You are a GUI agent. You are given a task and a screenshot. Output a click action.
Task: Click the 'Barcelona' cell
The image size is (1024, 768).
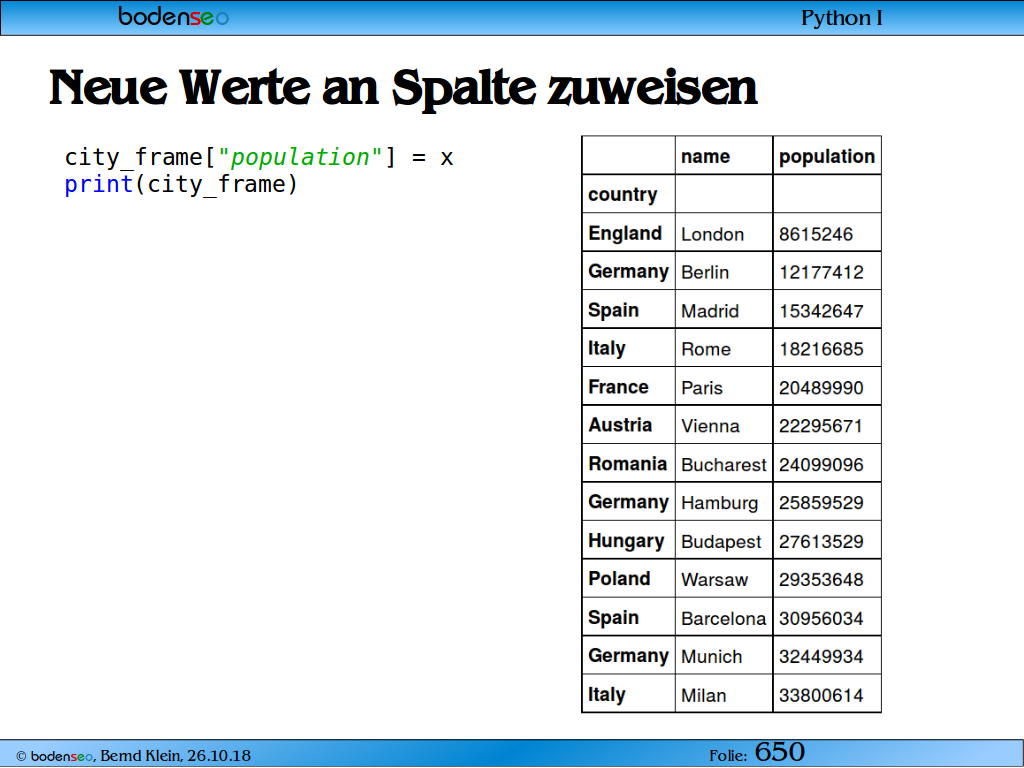coord(723,618)
